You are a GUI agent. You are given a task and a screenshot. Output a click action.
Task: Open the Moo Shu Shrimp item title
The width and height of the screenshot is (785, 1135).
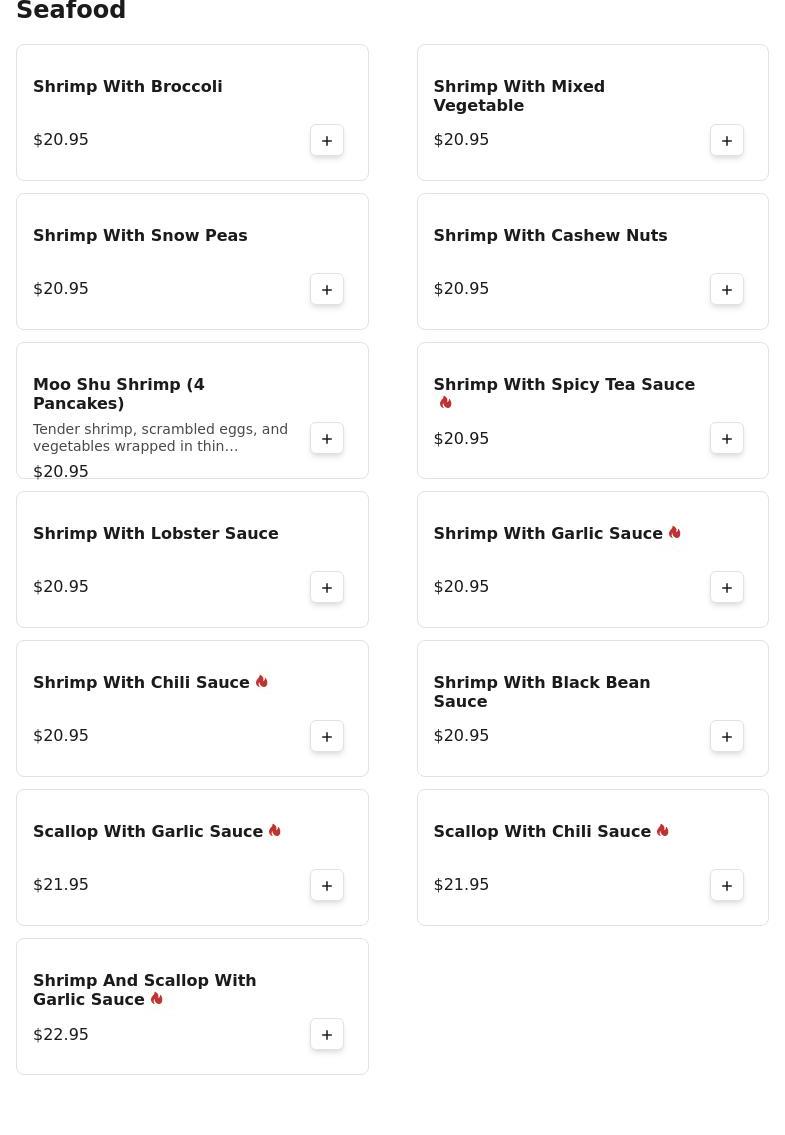118,394
